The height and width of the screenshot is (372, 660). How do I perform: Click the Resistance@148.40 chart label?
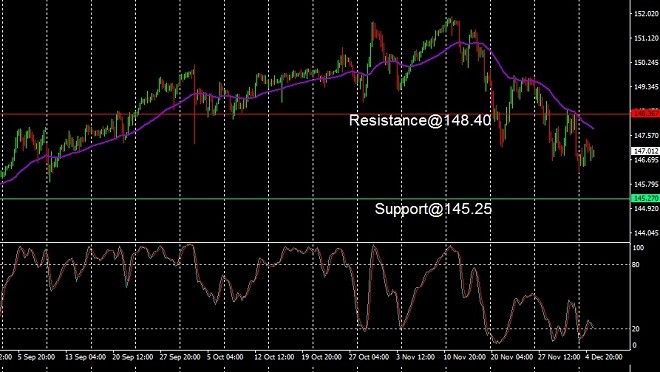click(420, 121)
